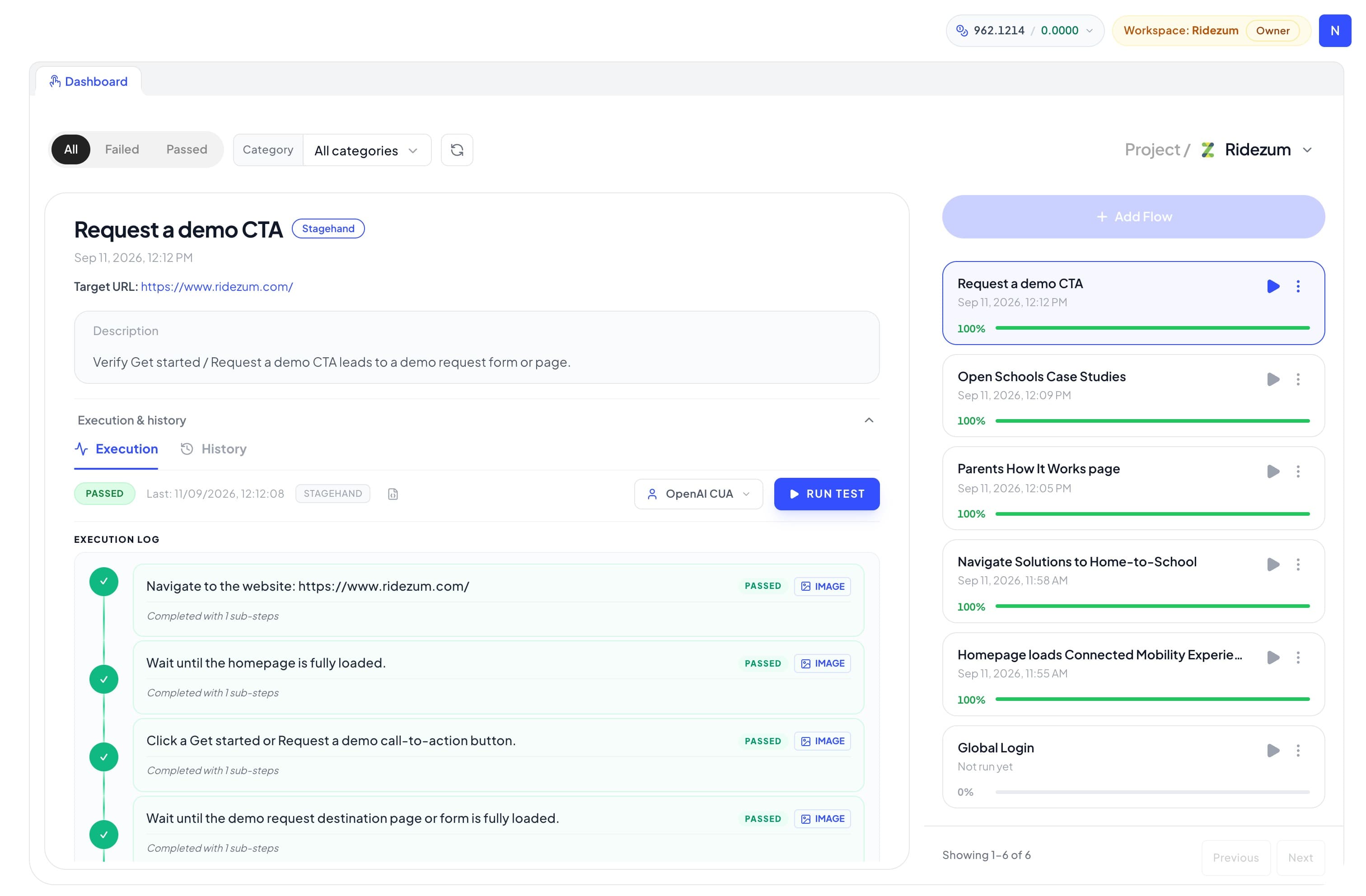This screenshot has height=896, width=1366.
Task: Click the EXECUTION LOG heading
Action: click(x=117, y=540)
